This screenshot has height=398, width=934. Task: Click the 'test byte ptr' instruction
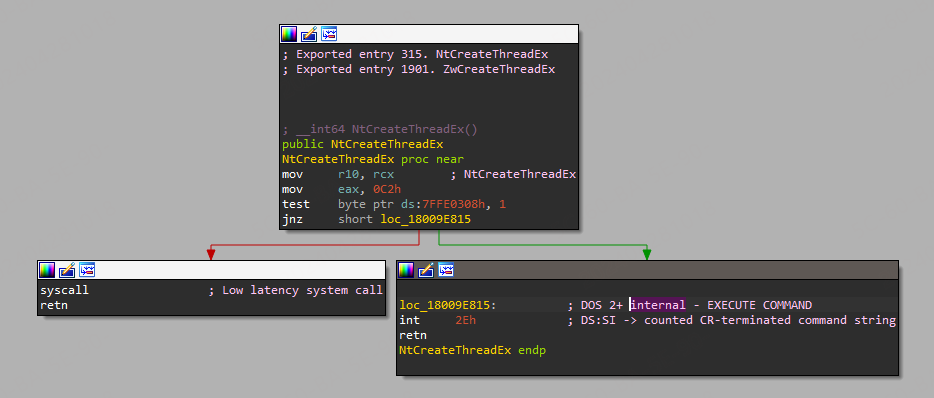coord(394,204)
